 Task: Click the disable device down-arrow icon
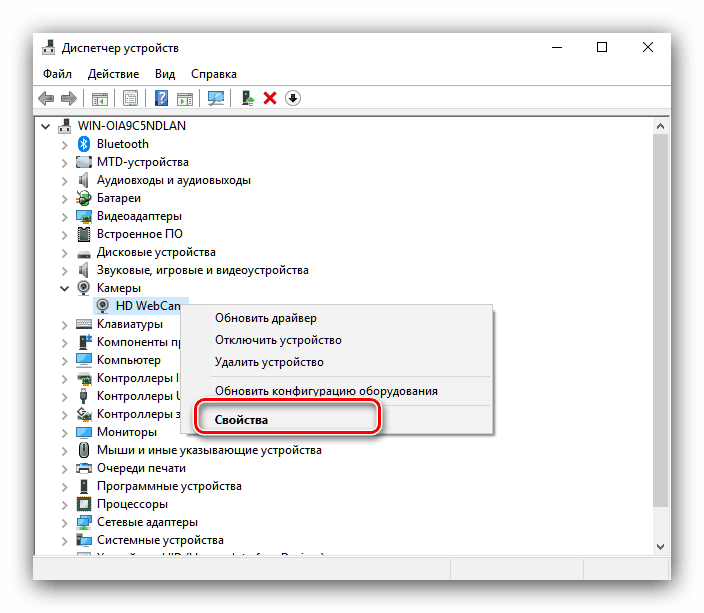point(293,98)
